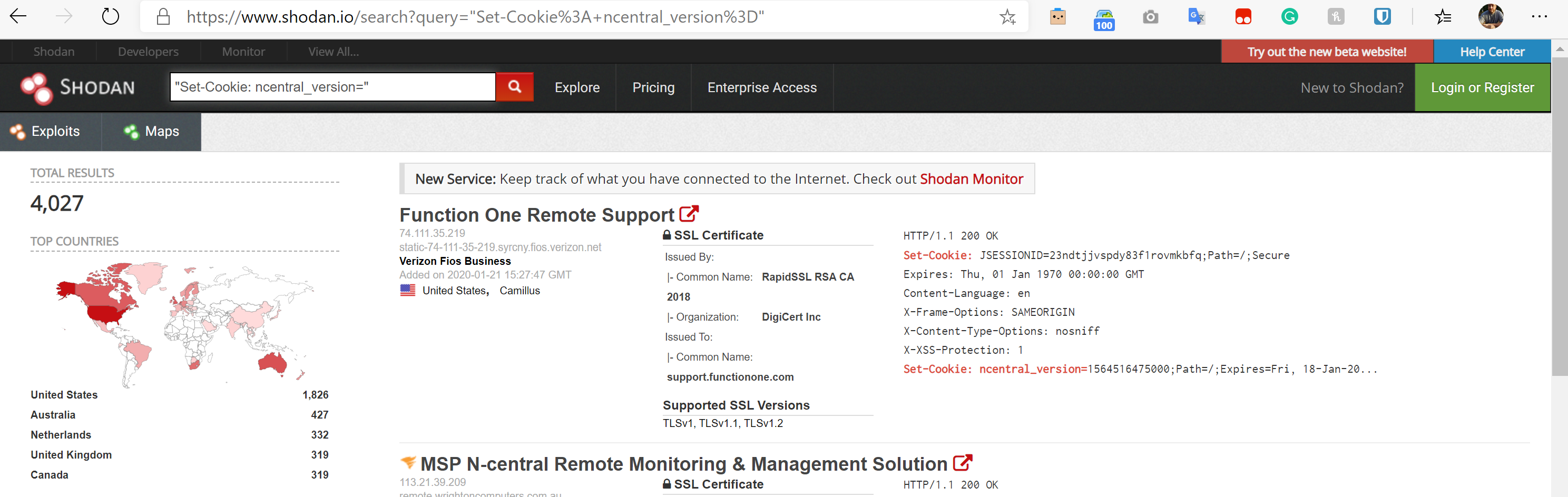Open the favorites list icon
Screen dimensions: 1568x497
click(1442, 16)
